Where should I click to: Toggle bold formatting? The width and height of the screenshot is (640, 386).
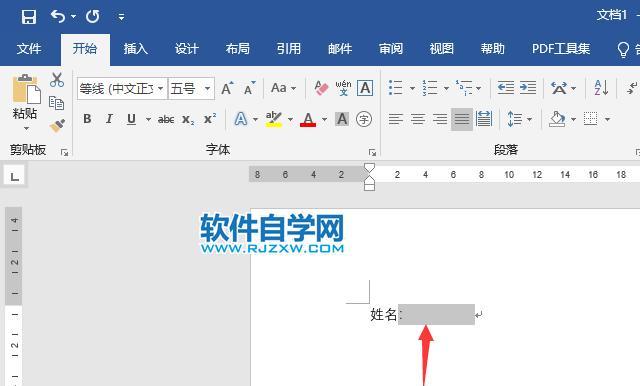(87, 119)
